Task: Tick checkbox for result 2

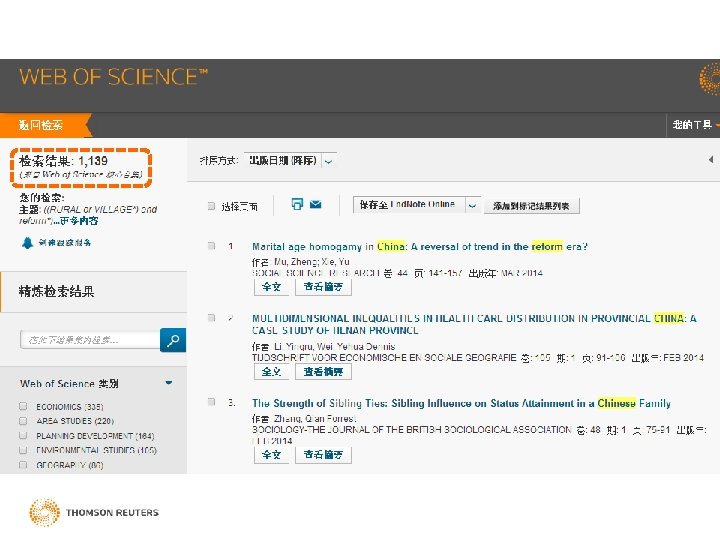Action: click(211, 317)
